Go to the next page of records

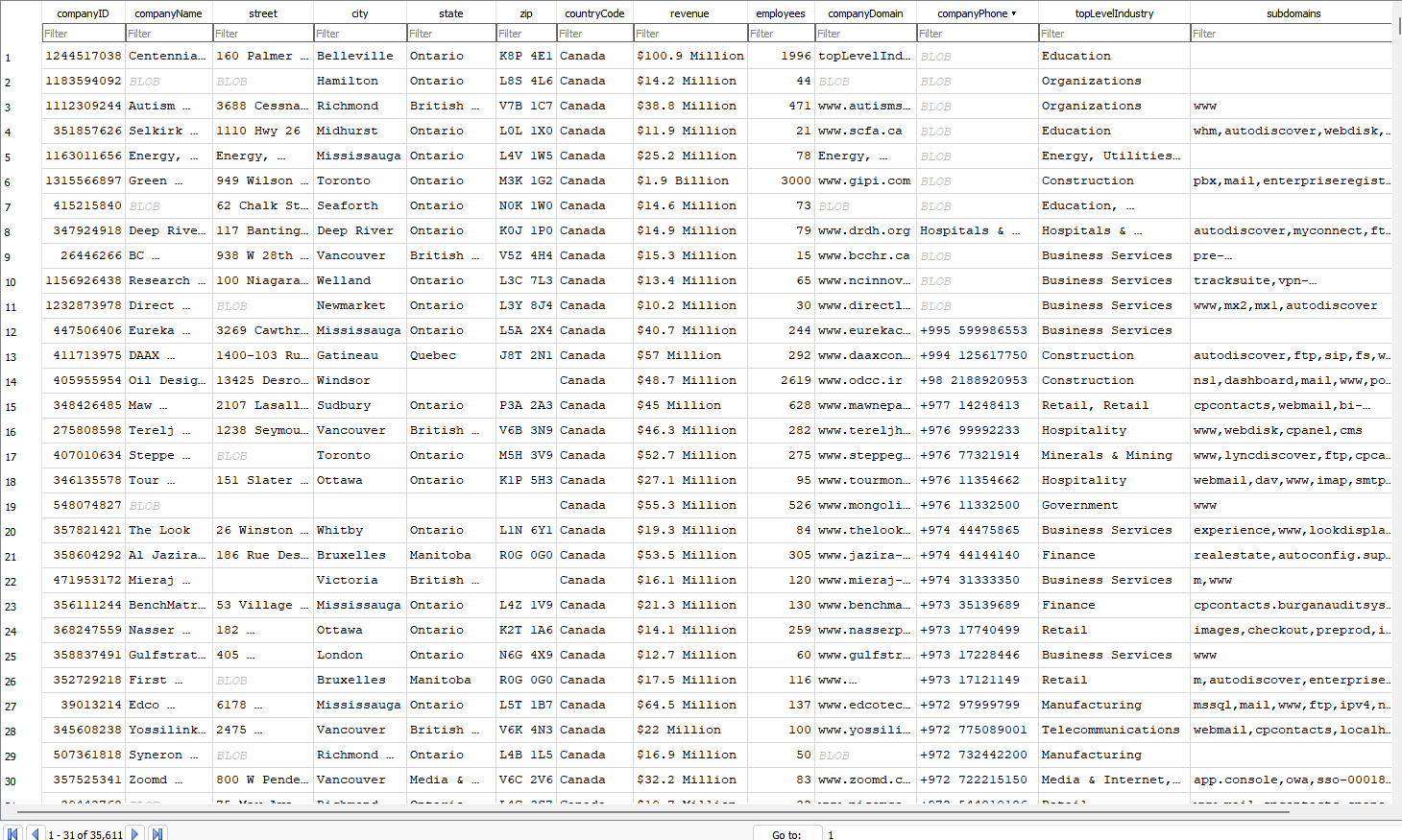tap(135, 834)
